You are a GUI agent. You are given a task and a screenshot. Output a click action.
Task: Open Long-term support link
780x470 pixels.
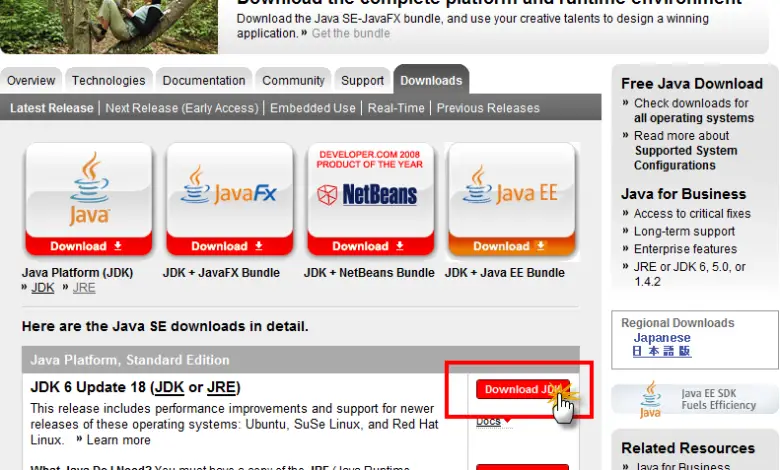point(684,231)
